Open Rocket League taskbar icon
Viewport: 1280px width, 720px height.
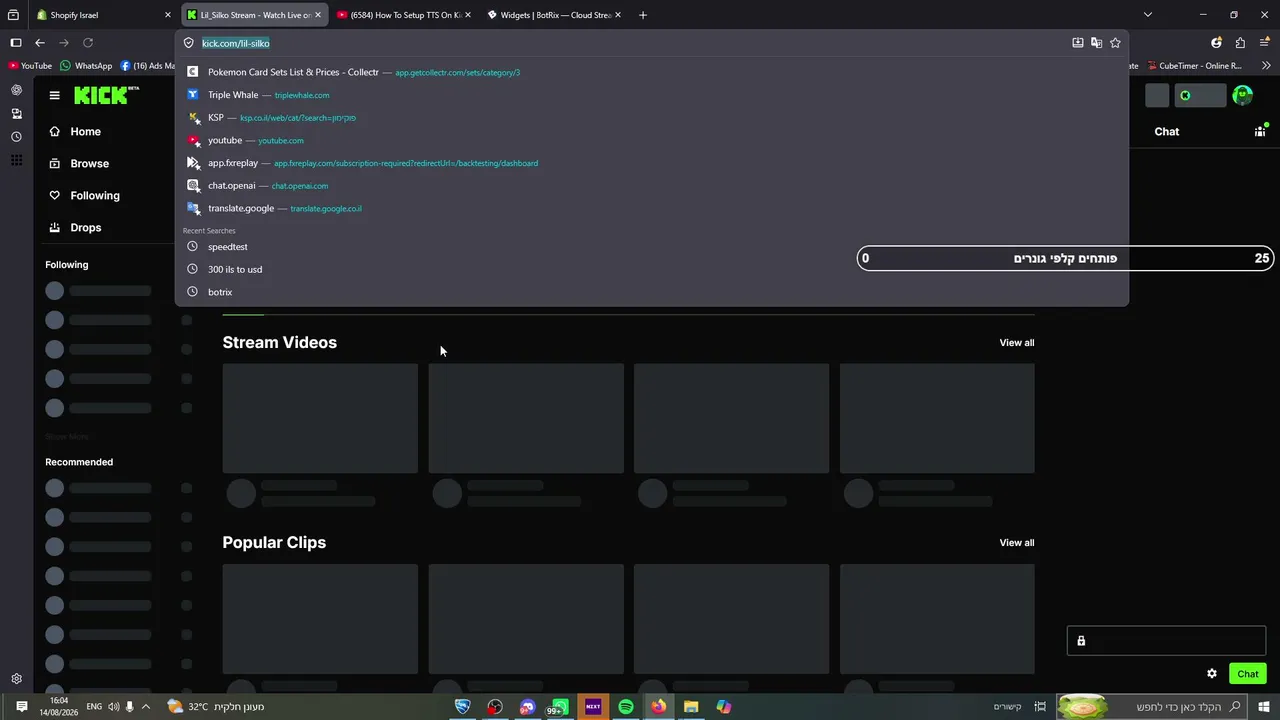pyautogui.click(x=463, y=707)
